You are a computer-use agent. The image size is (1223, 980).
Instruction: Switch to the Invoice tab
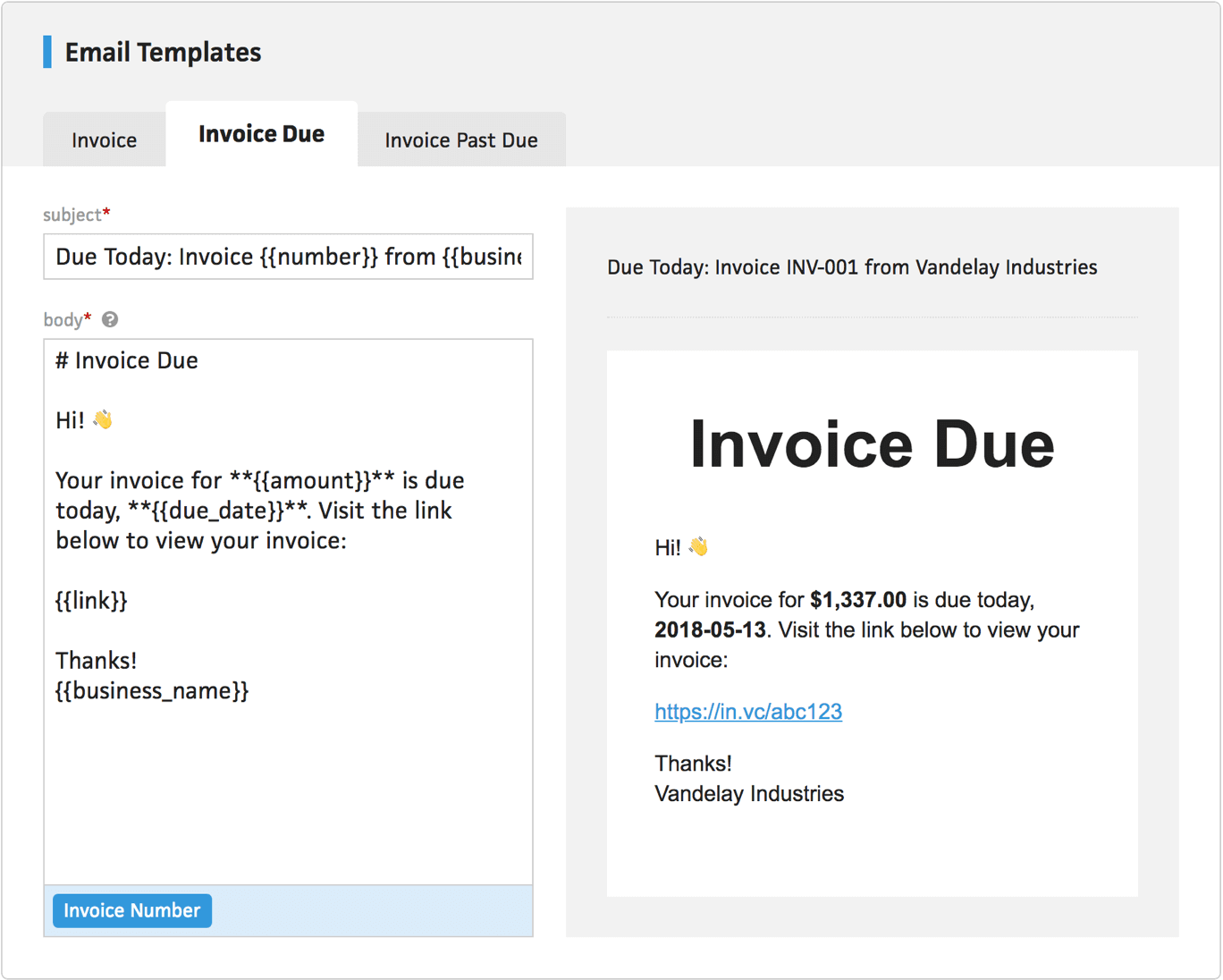104,139
